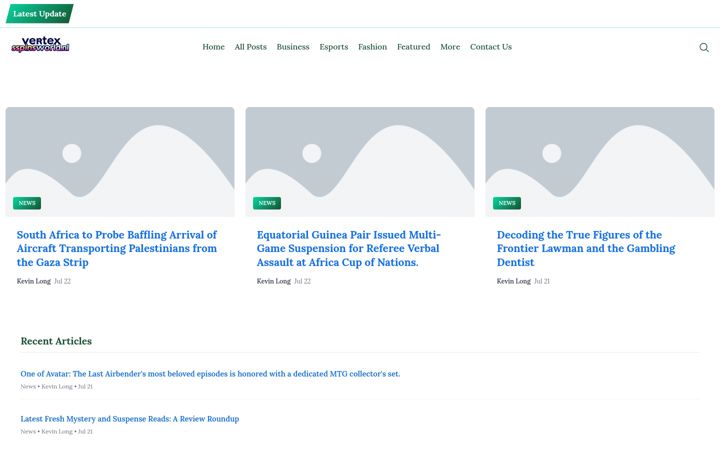Open the Contact Us page
The width and height of the screenshot is (720, 450).
[x=491, y=47]
